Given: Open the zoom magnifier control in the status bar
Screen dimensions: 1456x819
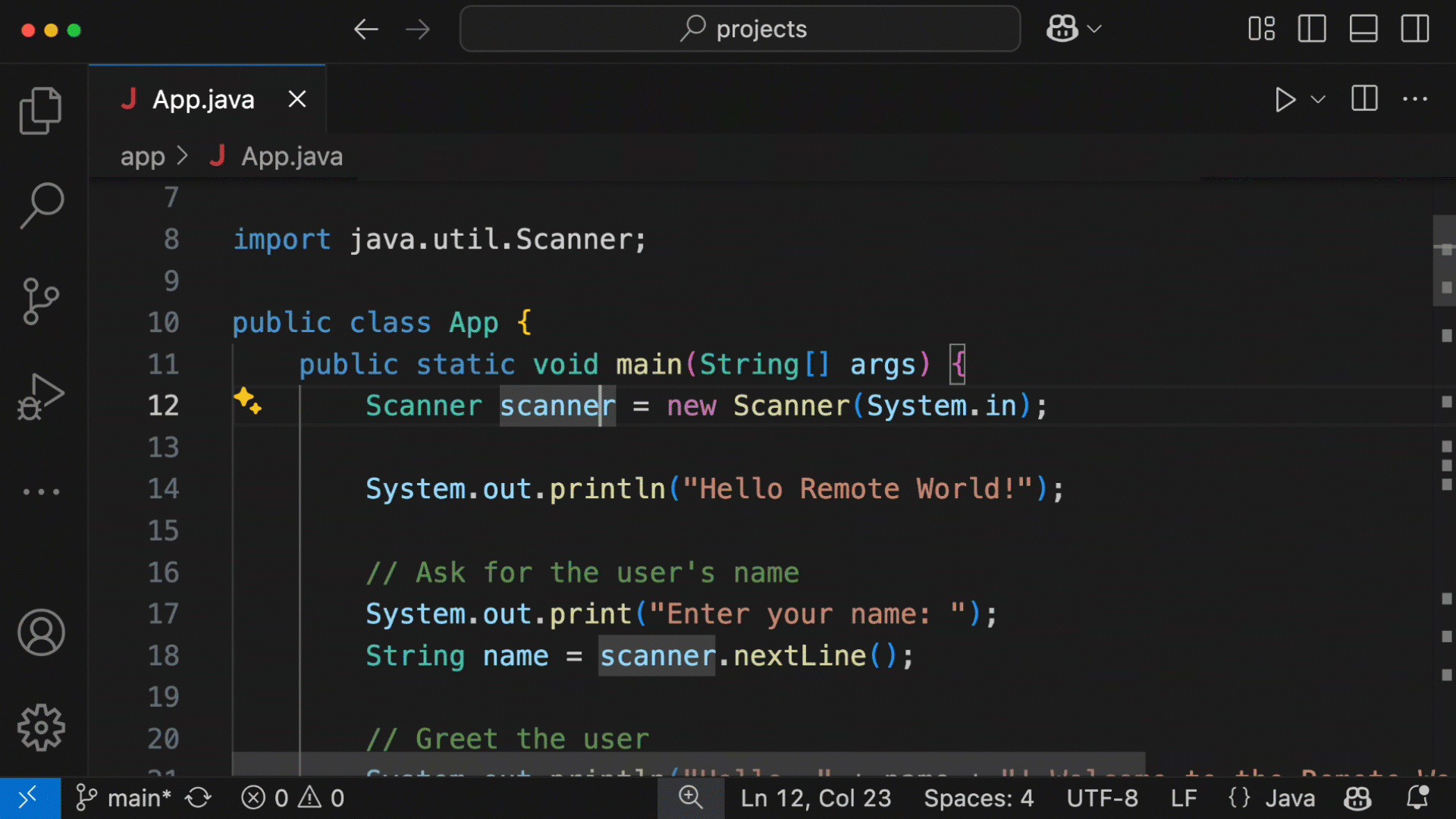Looking at the screenshot, I should [690, 798].
